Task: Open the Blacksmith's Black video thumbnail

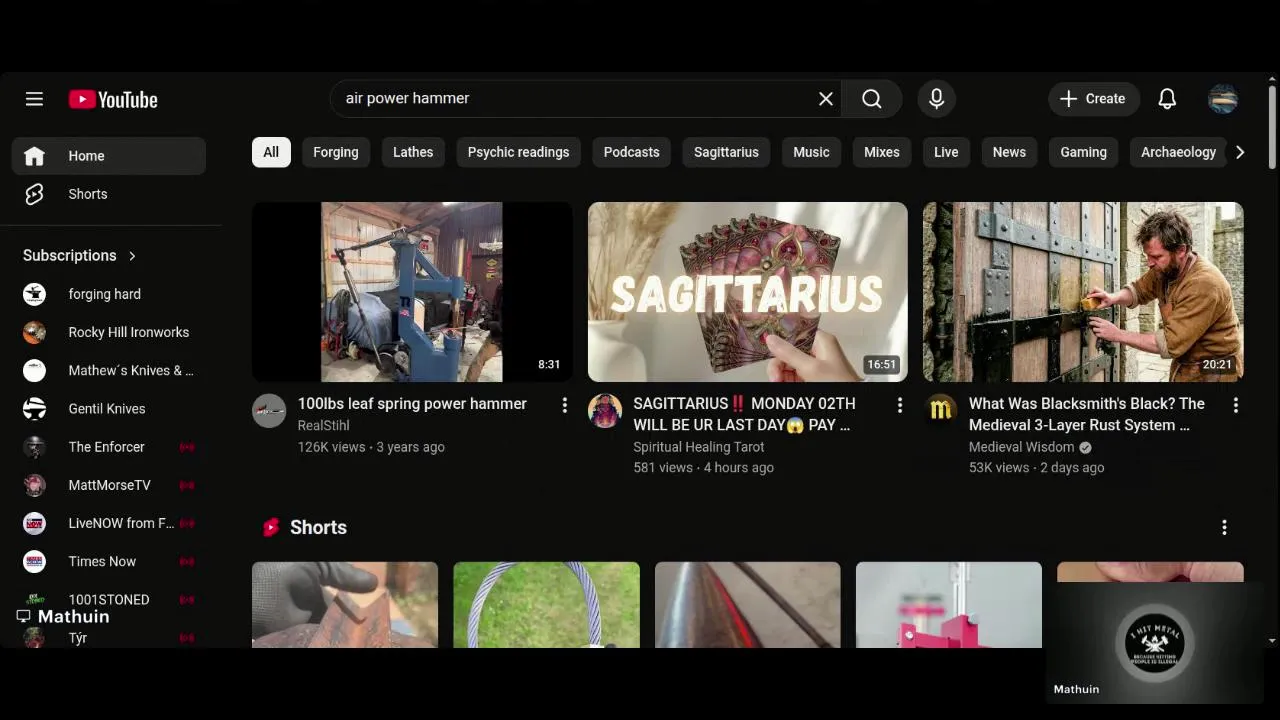Action: pos(1083,292)
